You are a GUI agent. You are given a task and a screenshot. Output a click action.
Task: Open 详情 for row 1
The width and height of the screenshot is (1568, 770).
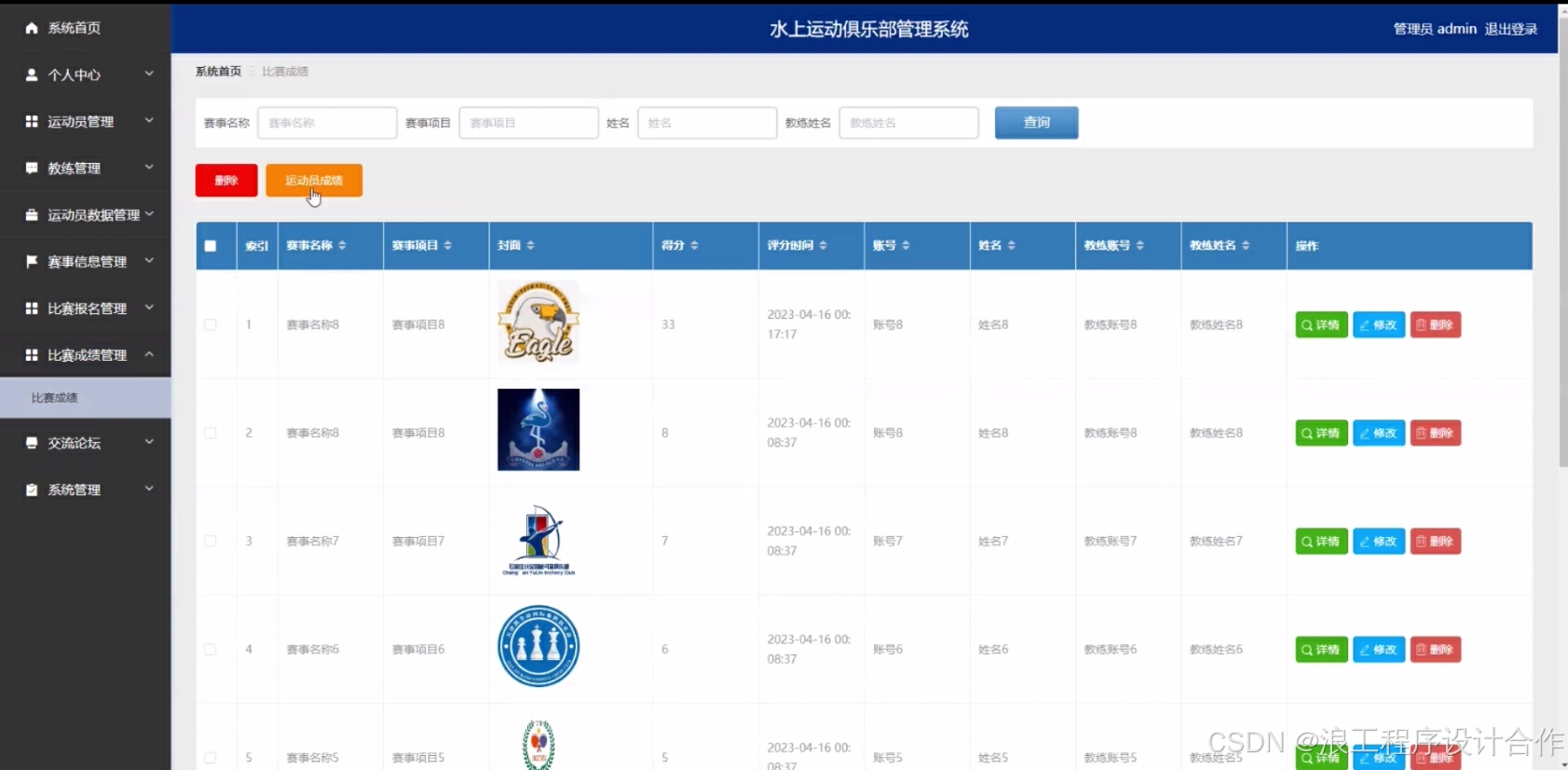[1321, 324]
